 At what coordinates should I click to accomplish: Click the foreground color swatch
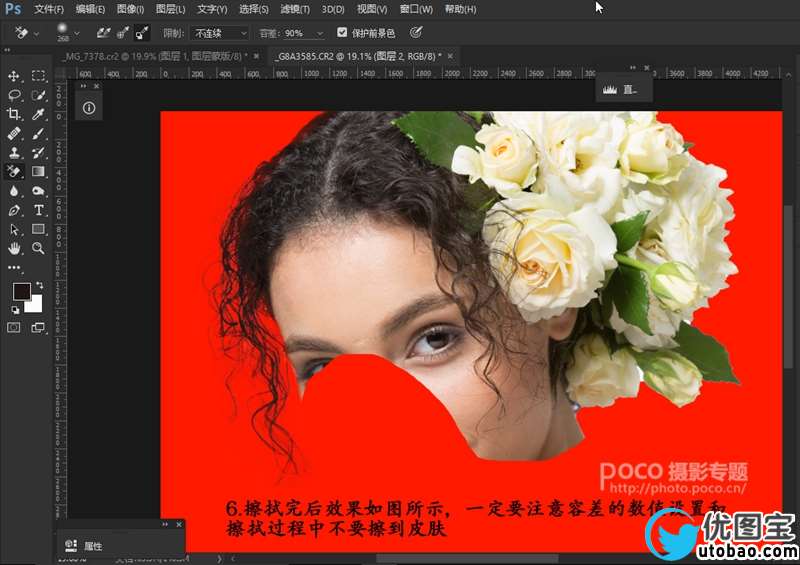21,291
